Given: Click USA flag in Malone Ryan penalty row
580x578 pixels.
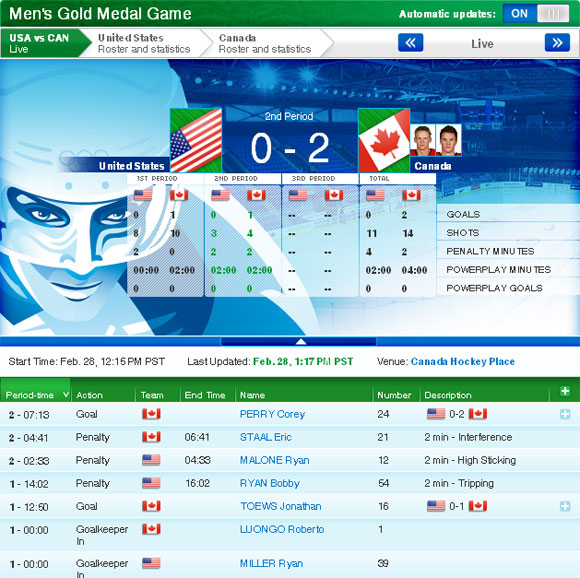Looking at the screenshot, I should (151, 460).
